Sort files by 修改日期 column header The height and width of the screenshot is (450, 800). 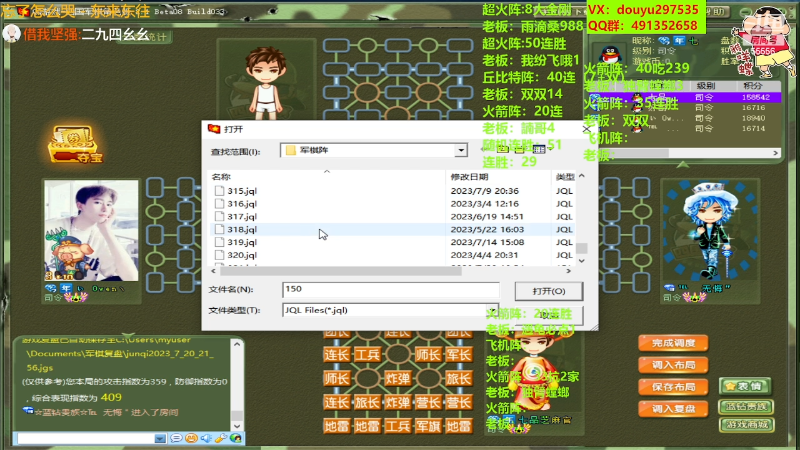pyautogui.click(x=498, y=177)
